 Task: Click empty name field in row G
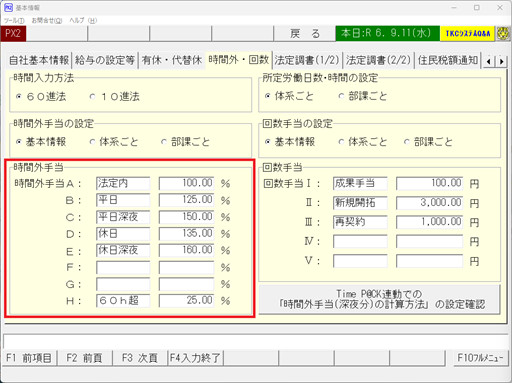pos(123,284)
